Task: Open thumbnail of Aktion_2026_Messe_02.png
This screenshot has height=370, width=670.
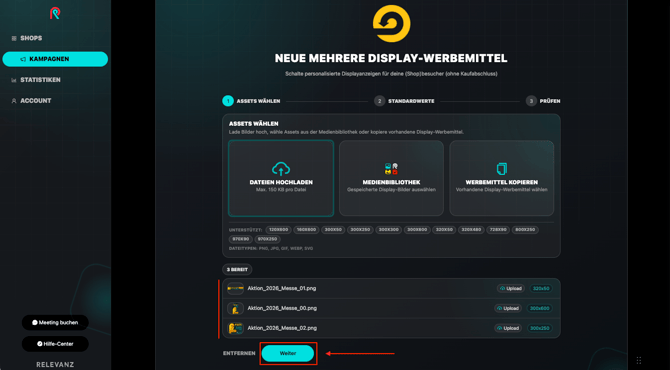Action: click(x=235, y=328)
